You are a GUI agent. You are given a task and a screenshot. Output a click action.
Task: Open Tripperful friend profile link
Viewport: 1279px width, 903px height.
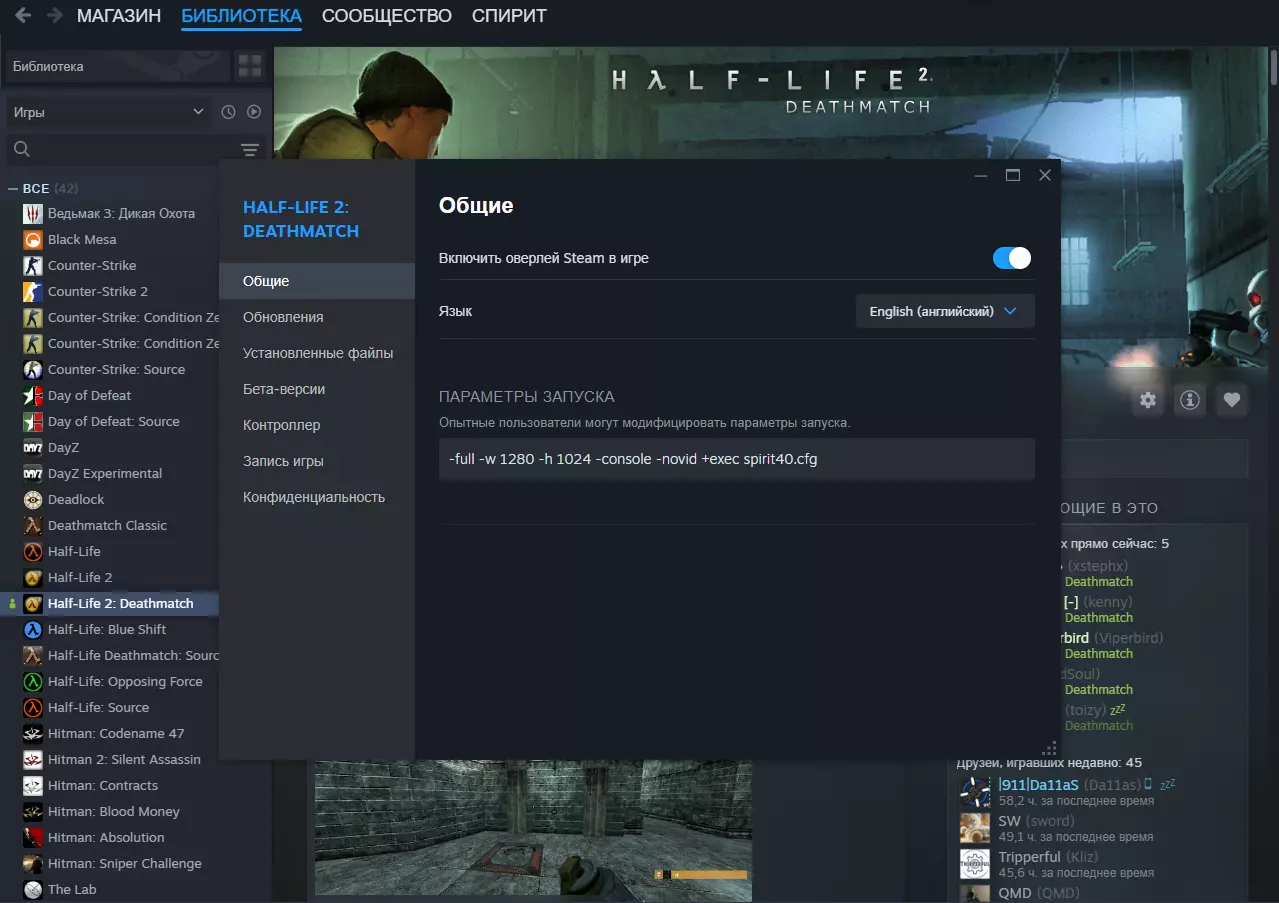(x=1029, y=857)
